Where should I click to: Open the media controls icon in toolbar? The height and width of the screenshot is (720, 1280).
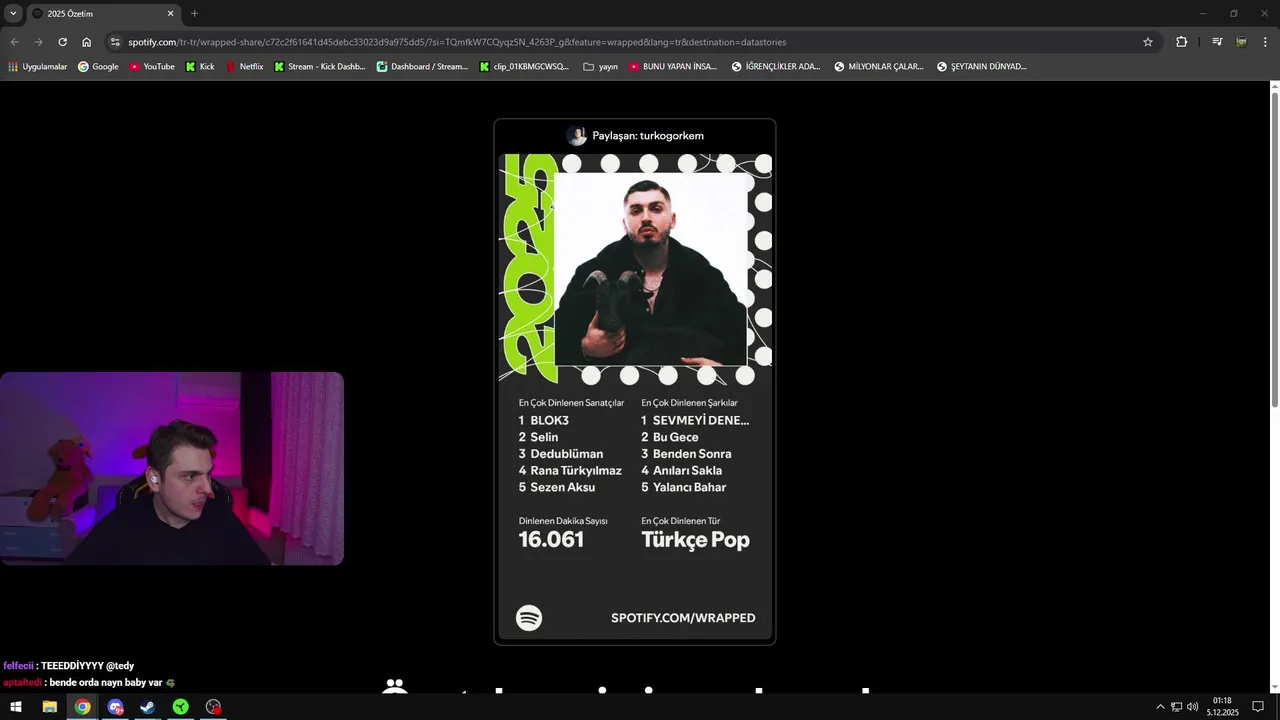[1217, 42]
